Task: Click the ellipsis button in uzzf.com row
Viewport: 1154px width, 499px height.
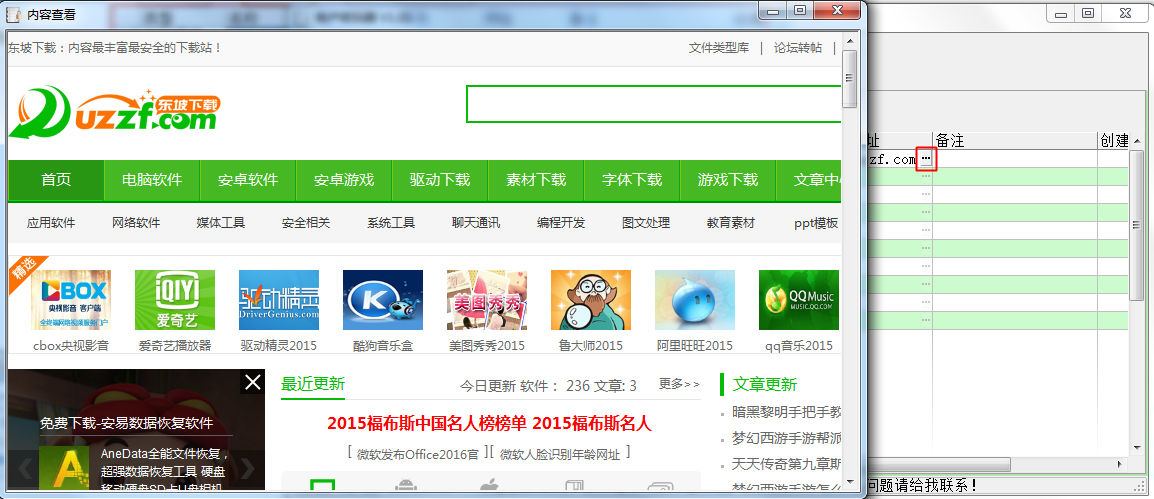Action: point(926,159)
